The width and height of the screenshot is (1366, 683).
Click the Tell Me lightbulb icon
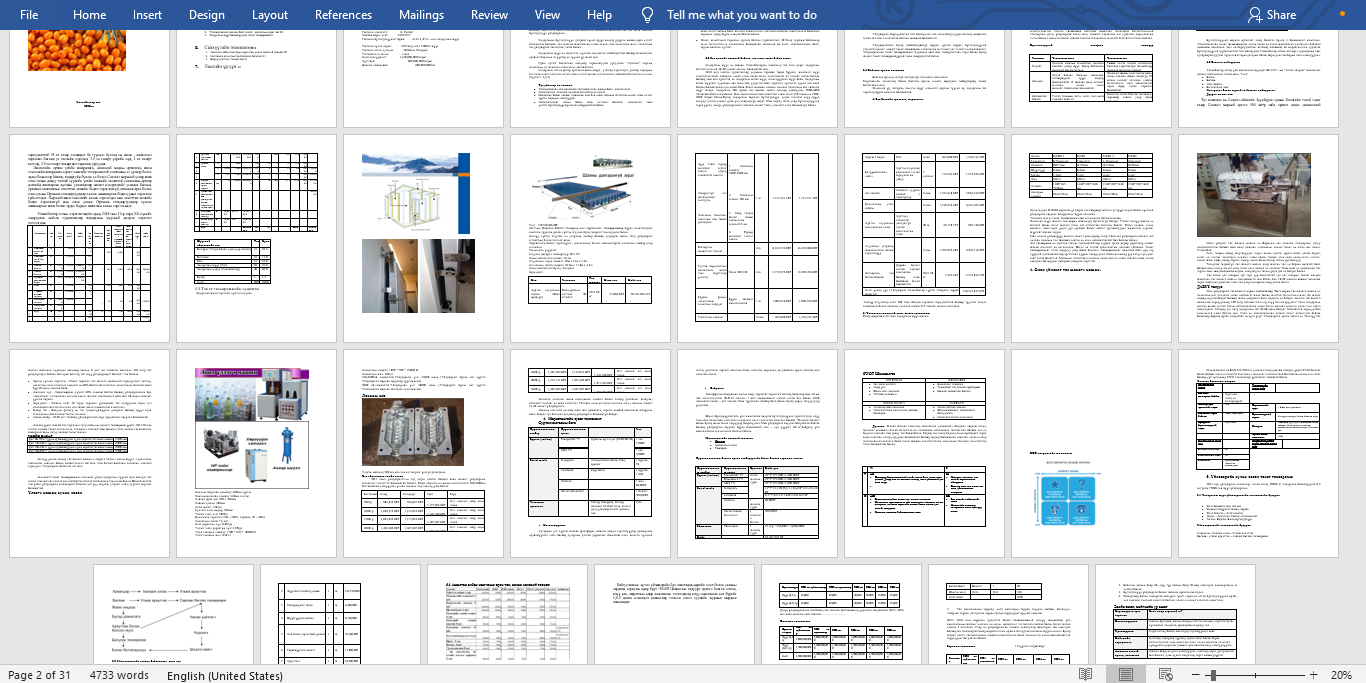[648, 15]
